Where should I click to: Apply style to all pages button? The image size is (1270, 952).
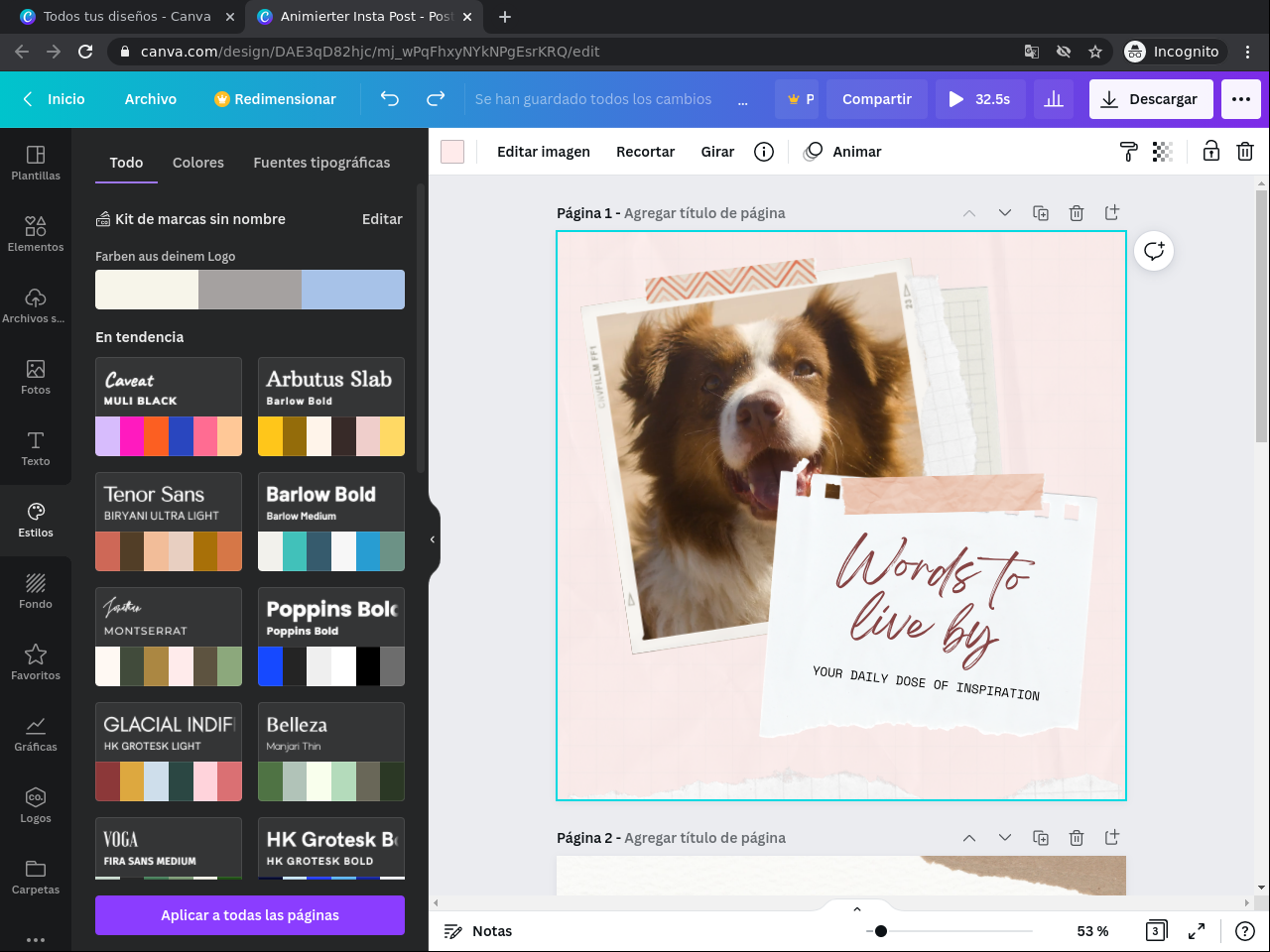(250, 915)
